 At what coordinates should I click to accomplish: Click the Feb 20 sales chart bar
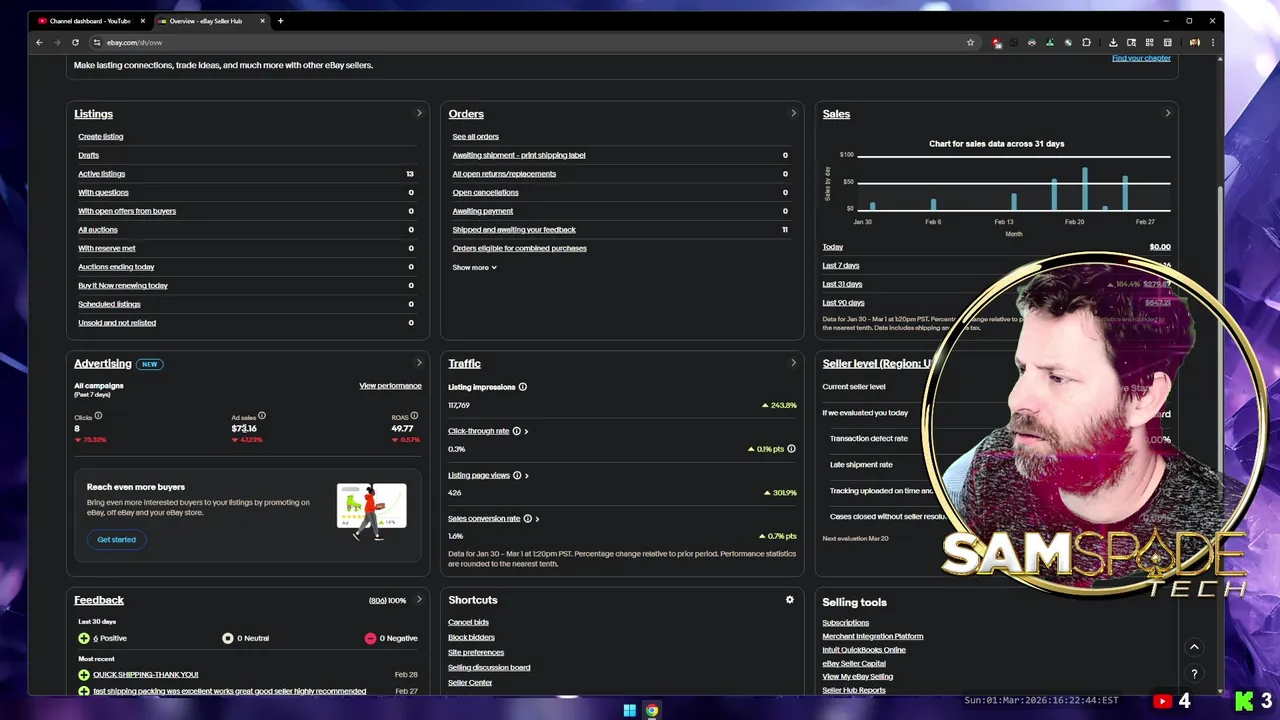coord(1085,188)
